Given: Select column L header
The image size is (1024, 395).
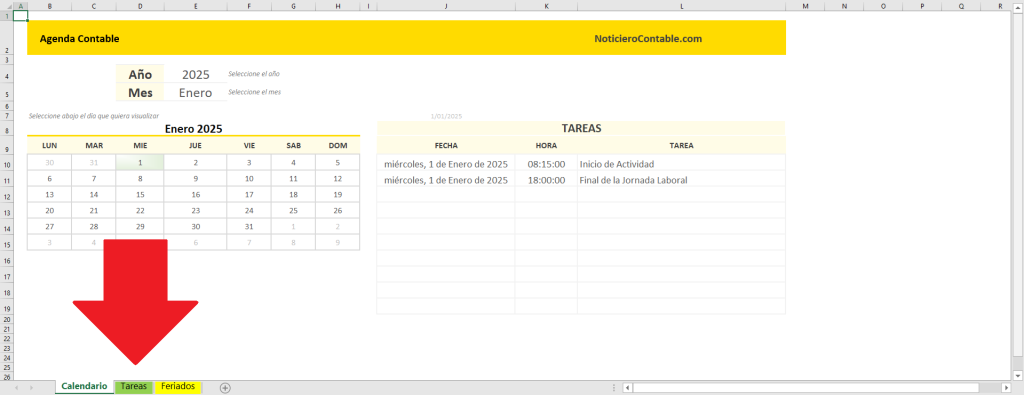Looking at the screenshot, I should (681, 6).
